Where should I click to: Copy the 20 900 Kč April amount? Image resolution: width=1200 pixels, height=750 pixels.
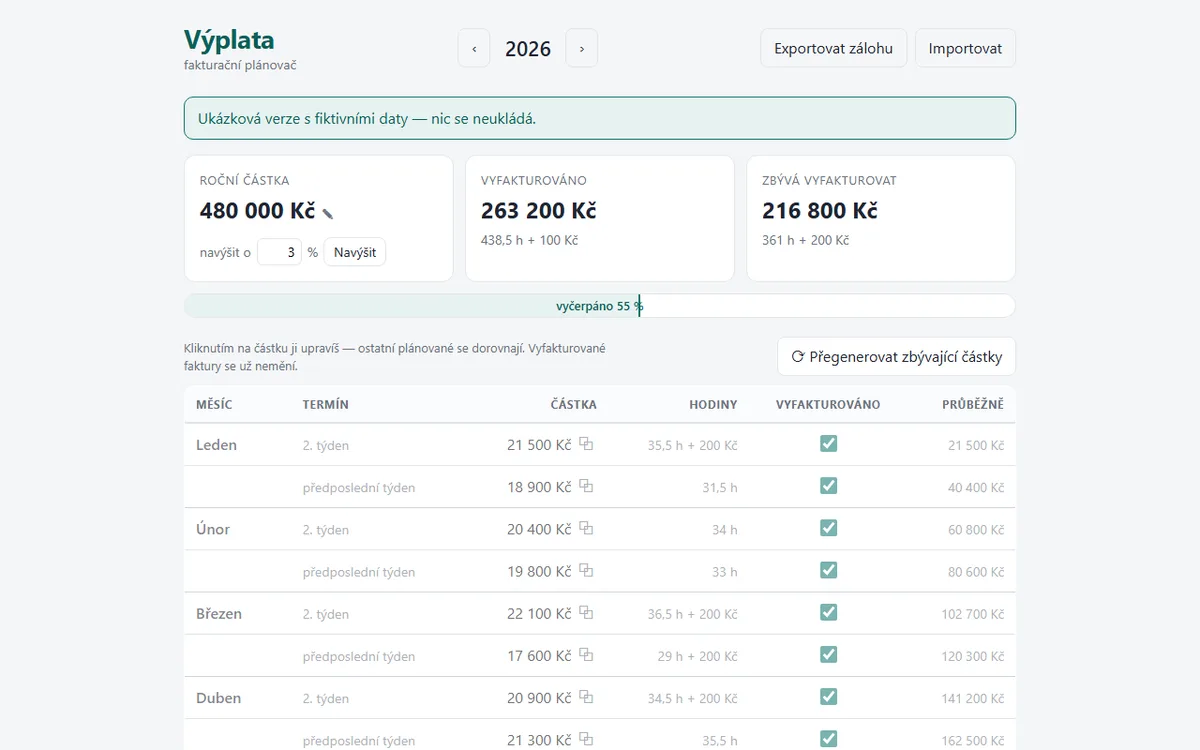click(x=587, y=697)
